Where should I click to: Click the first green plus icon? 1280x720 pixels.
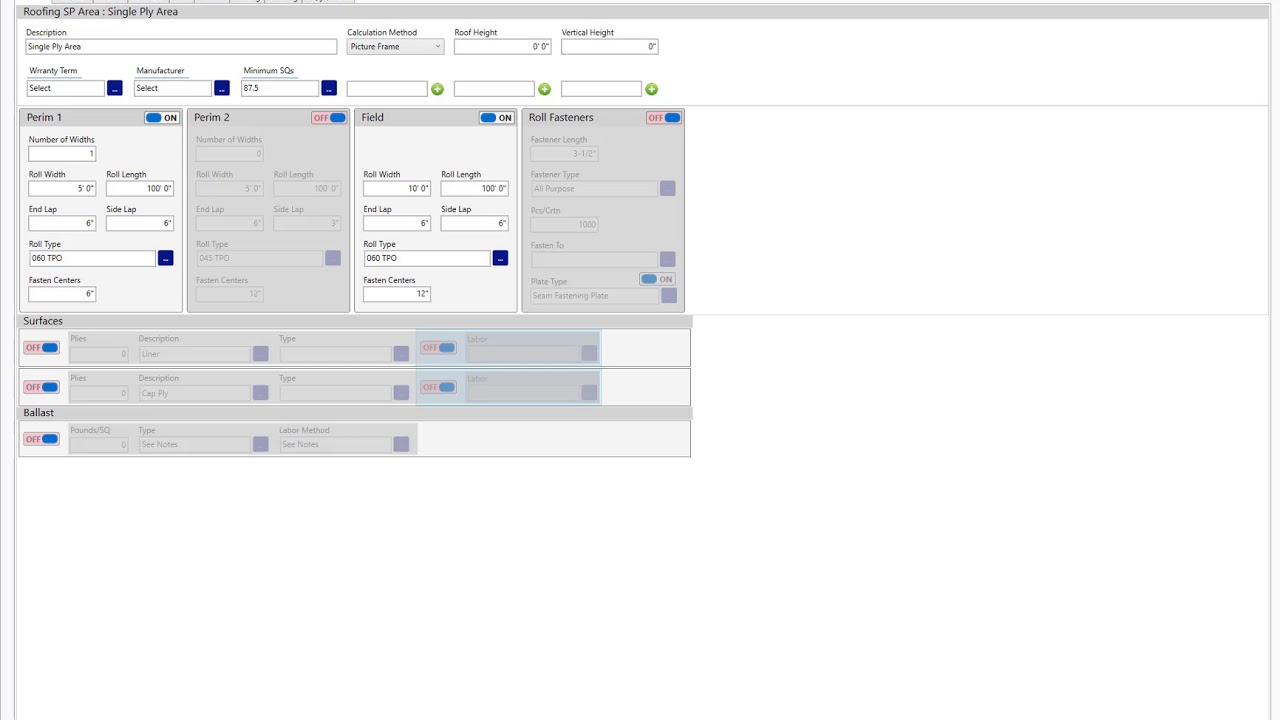coord(437,90)
